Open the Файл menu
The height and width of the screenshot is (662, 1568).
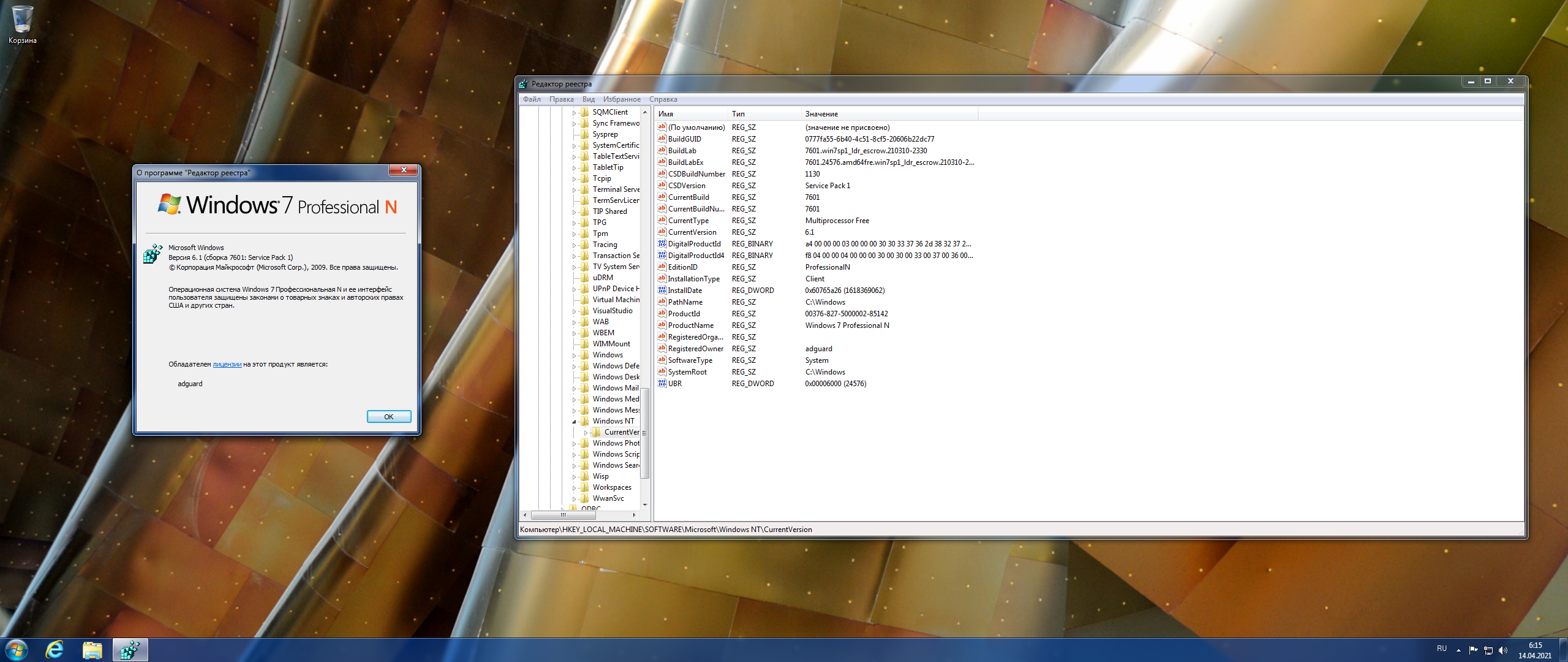pos(532,99)
